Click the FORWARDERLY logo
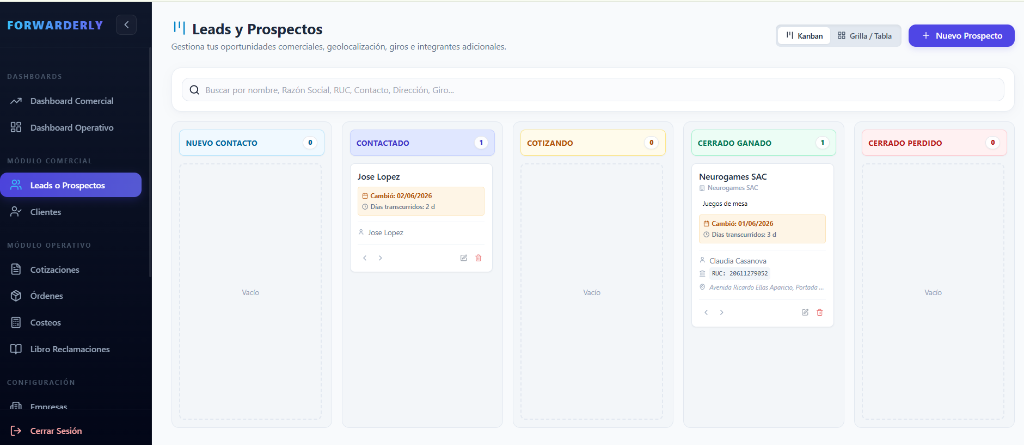 click(55, 25)
